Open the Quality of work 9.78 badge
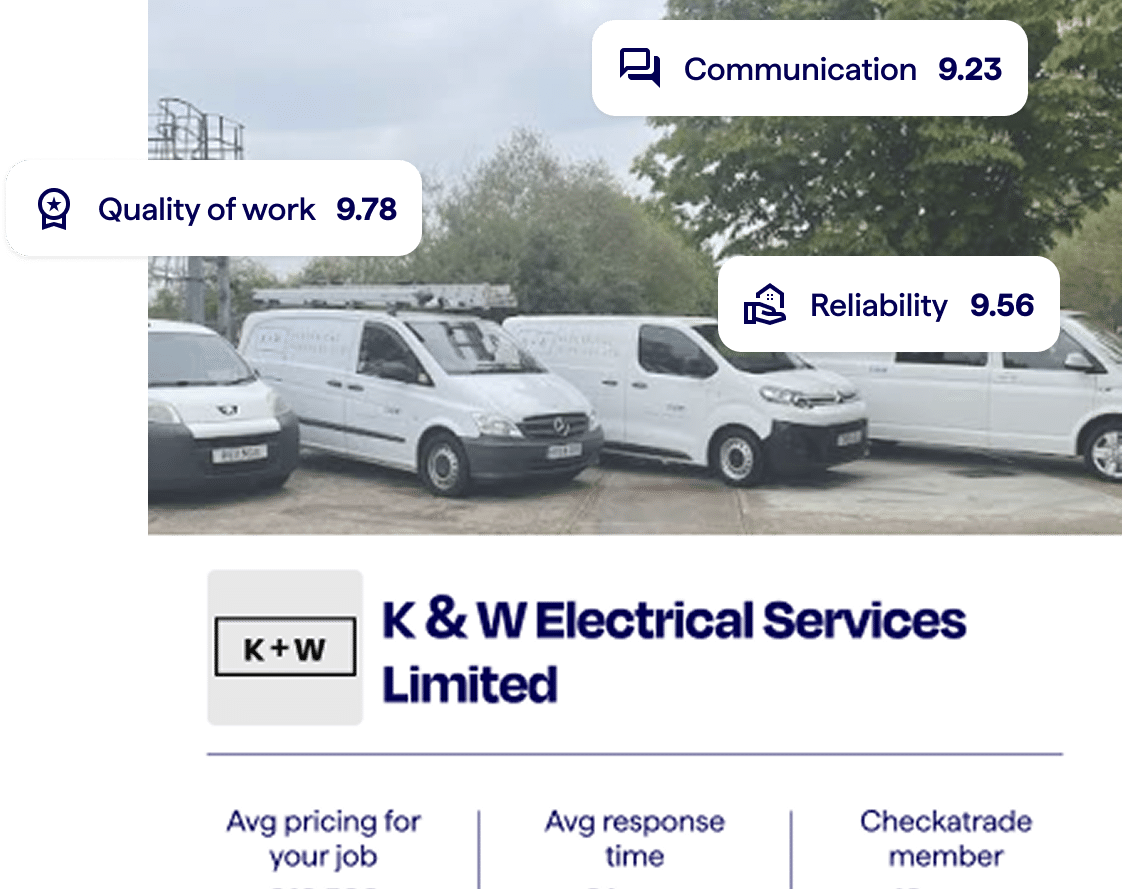The height and width of the screenshot is (889, 1122). click(x=213, y=208)
